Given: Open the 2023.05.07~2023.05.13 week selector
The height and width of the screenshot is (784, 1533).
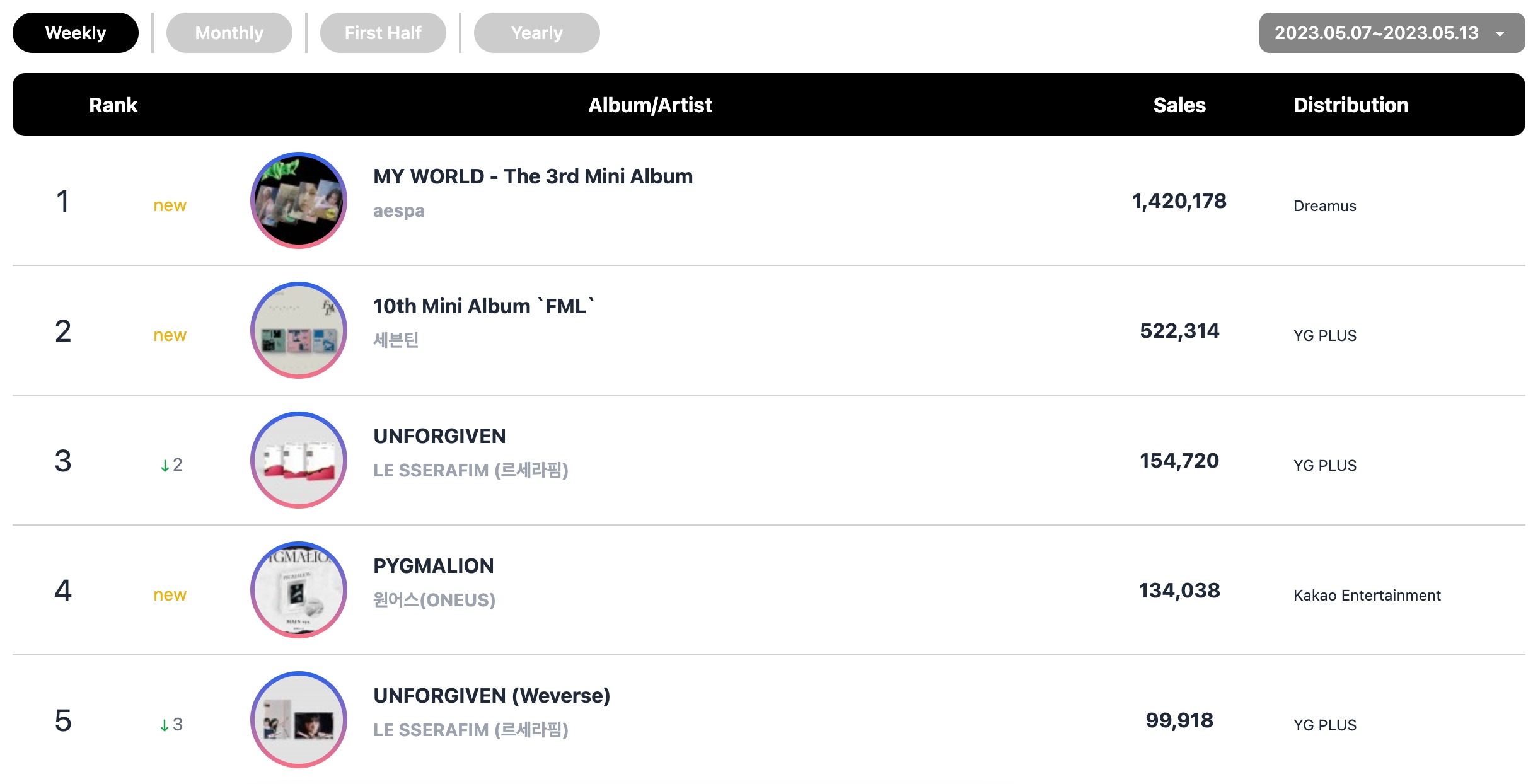Looking at the screenshot, I should (x=1392, y=33).
